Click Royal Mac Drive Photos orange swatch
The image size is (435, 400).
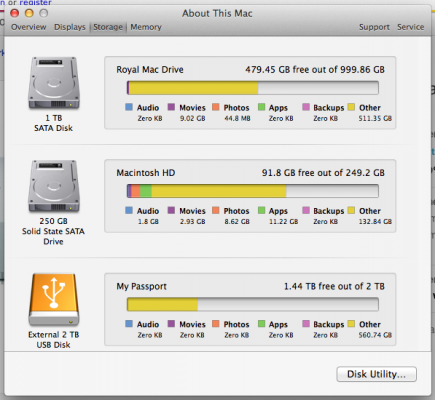coord(216,107)
